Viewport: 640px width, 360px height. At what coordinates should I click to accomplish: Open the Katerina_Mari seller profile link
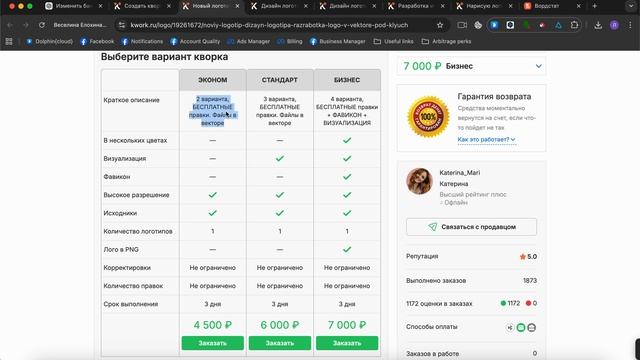click(460, 173)
